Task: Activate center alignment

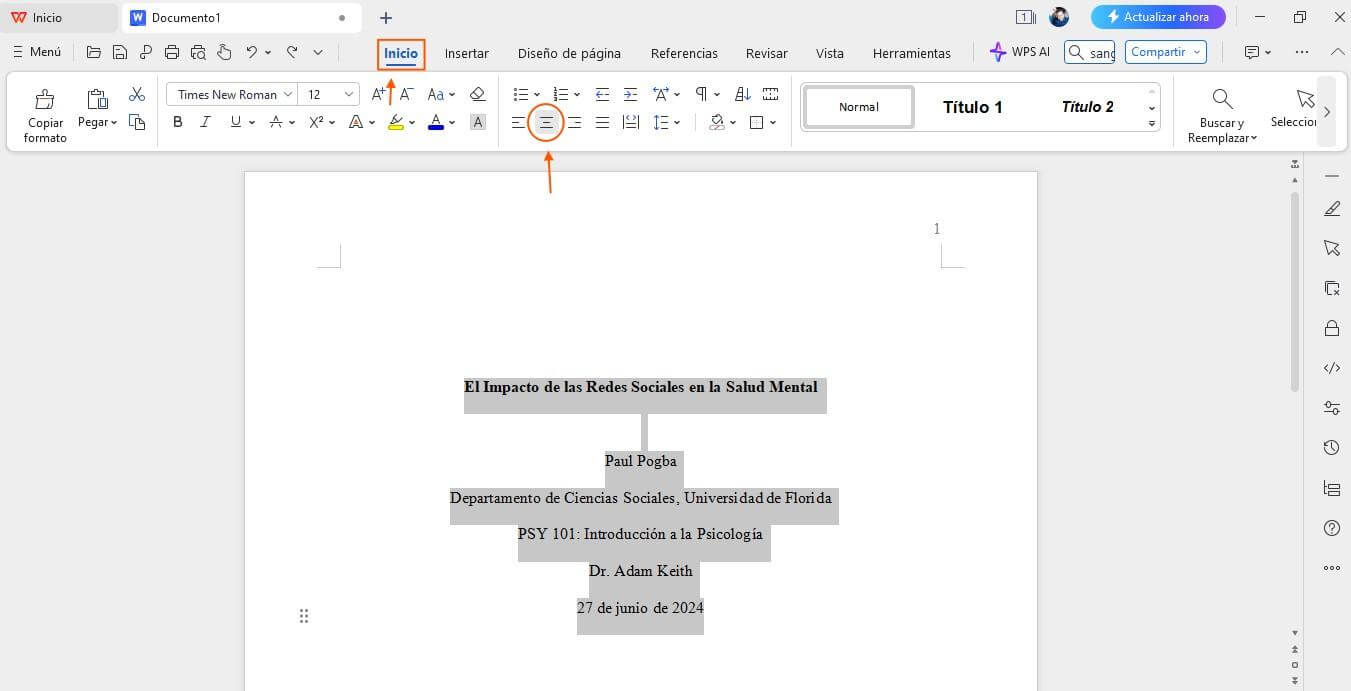Action: [x=546, y=122]
